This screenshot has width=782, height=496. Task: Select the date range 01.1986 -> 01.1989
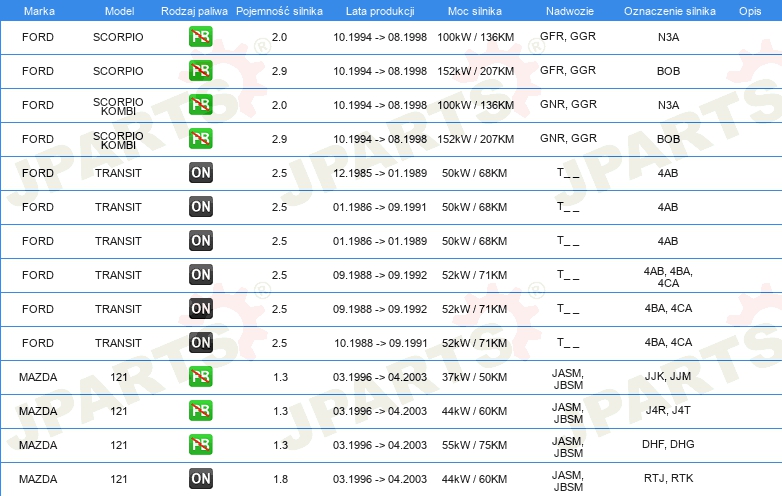coord(380,241)
